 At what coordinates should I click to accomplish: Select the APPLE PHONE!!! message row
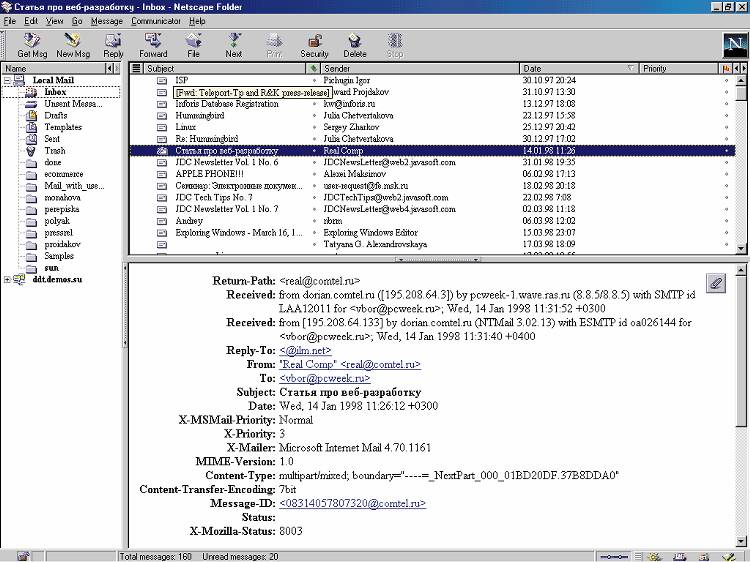[x=430, y=174]
